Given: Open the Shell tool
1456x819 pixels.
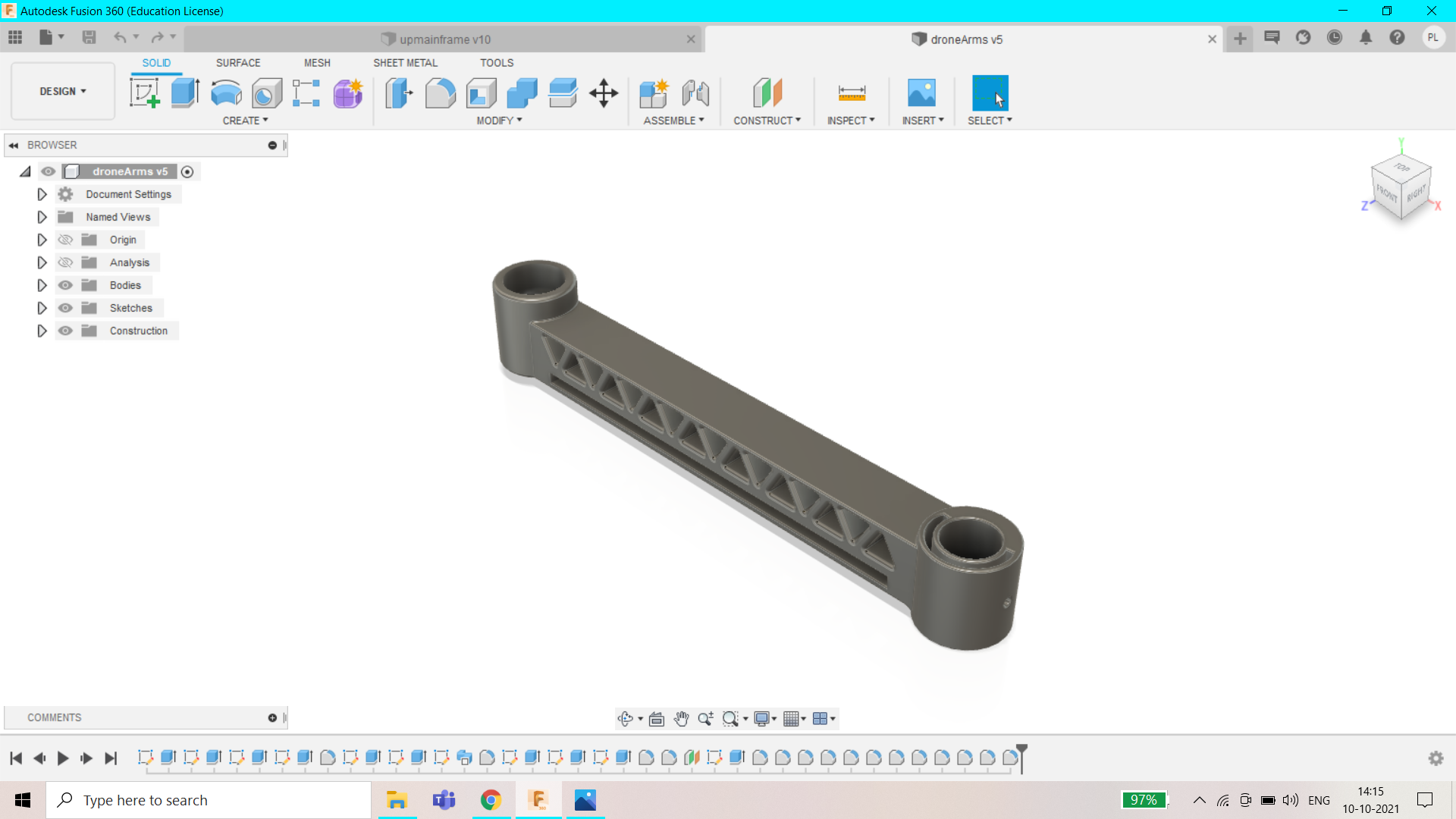Looking at the screenshot, I should (x=482, y=93).
